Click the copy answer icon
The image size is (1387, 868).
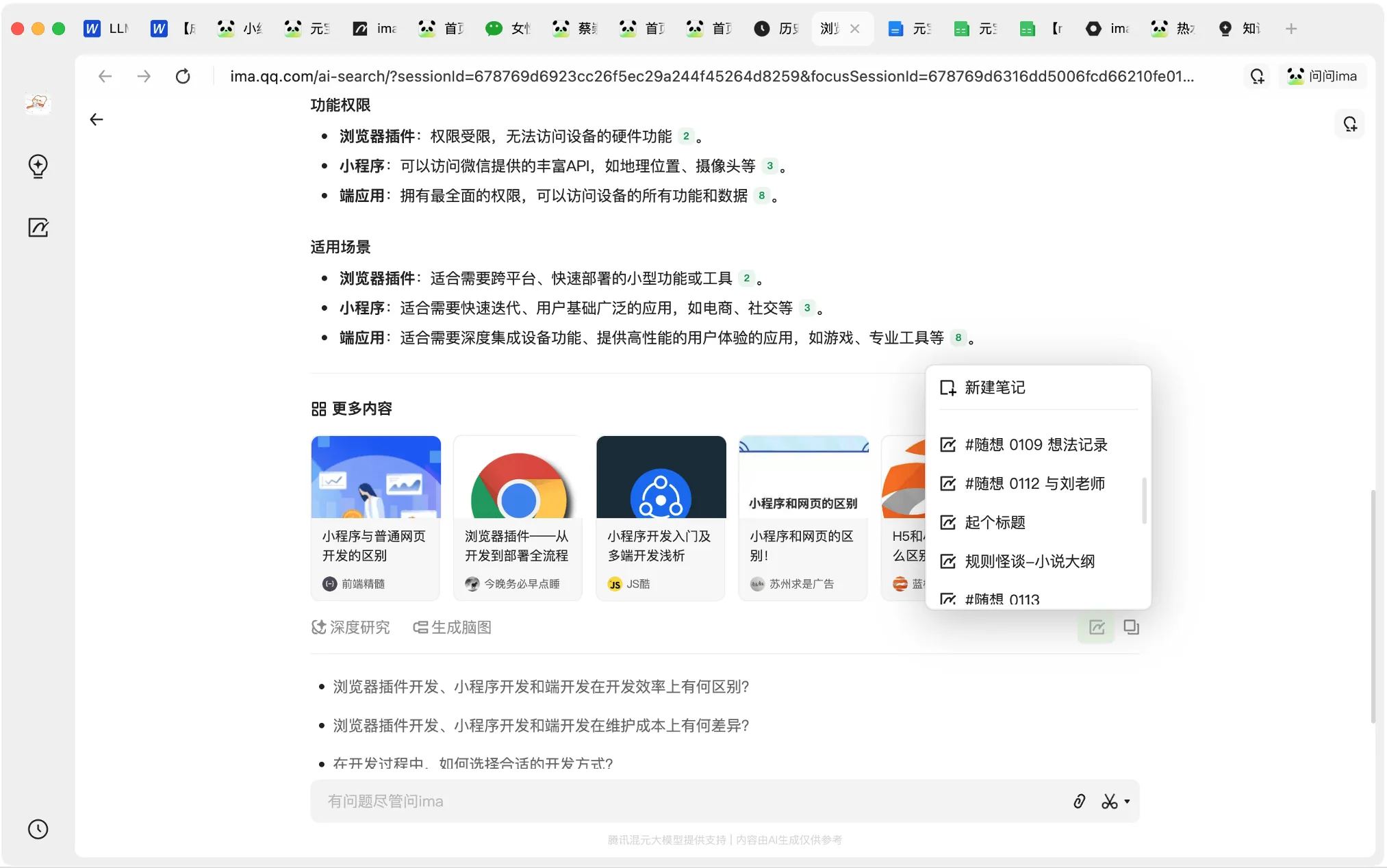tap(1131, 627)
